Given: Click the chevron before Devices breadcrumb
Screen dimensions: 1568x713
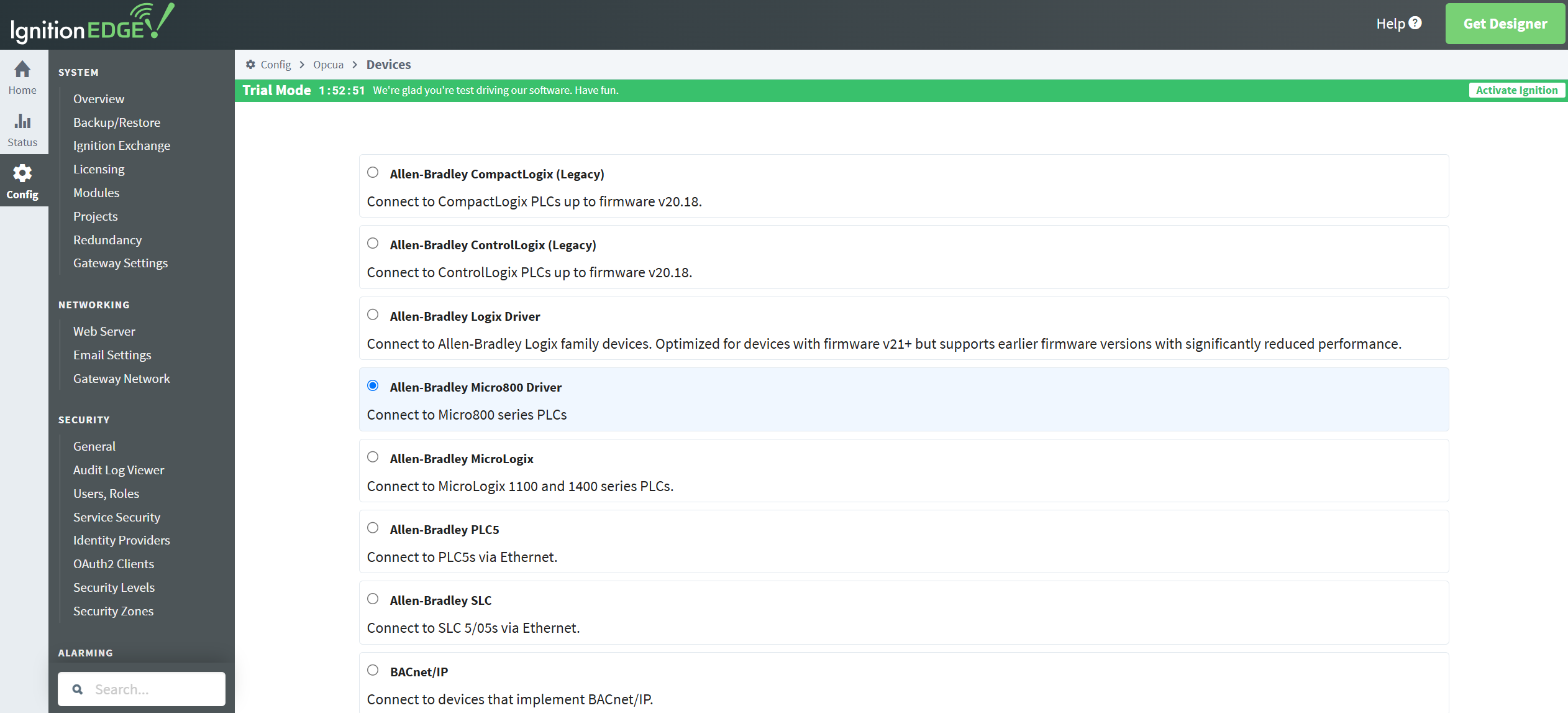Looking at the screenshot, I should pos(355,65).
